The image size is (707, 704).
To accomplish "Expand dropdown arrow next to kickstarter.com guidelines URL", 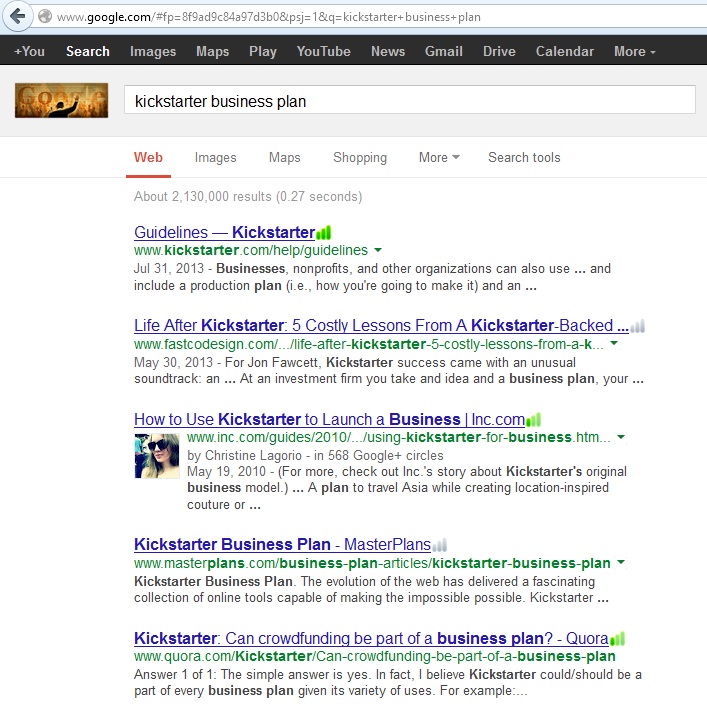I will click(378, 250).
